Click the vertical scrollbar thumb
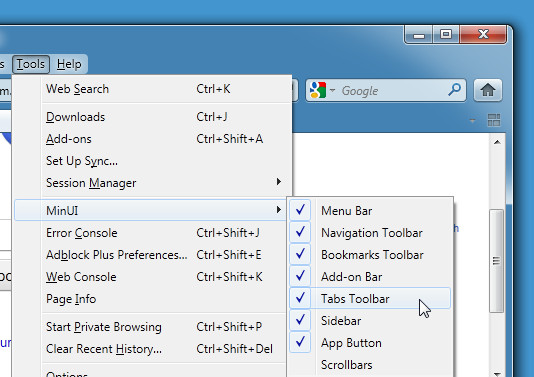The image size is (534, 377). (x=497, y=261)
